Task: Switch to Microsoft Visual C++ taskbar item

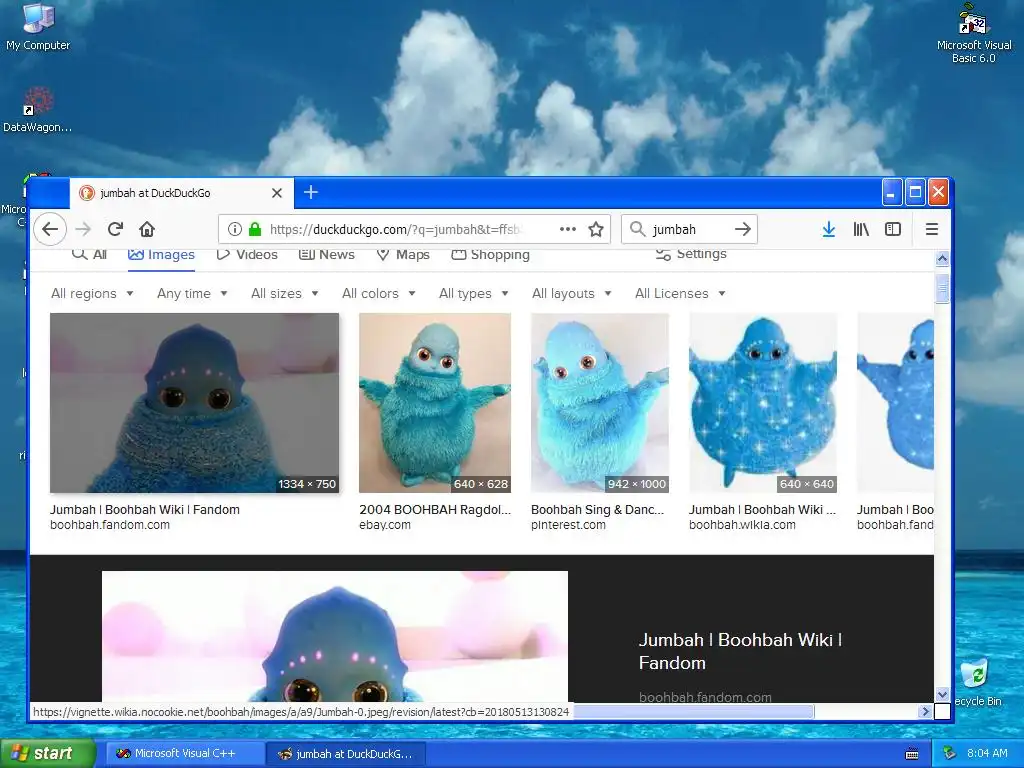Action: [x=185, y=754]
